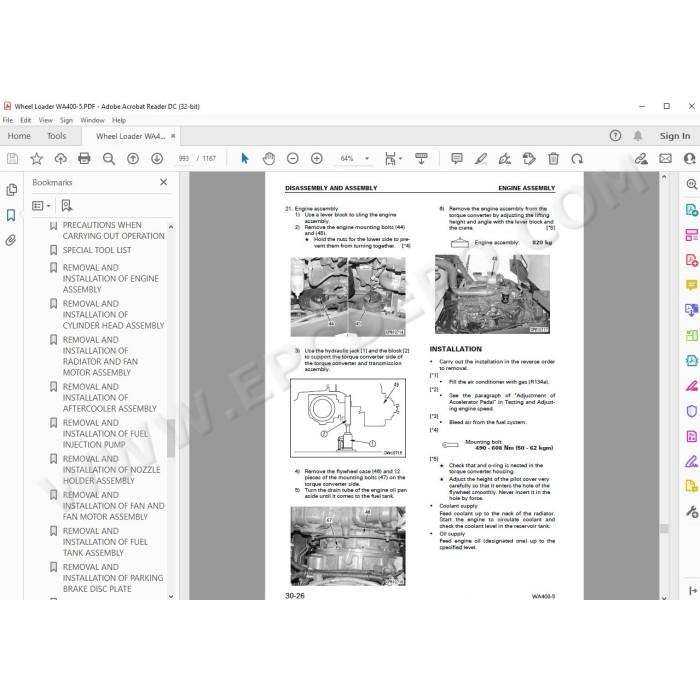Print the document using the printer icon
This screenshot has width=700, height=700.
tap(84, 158)
